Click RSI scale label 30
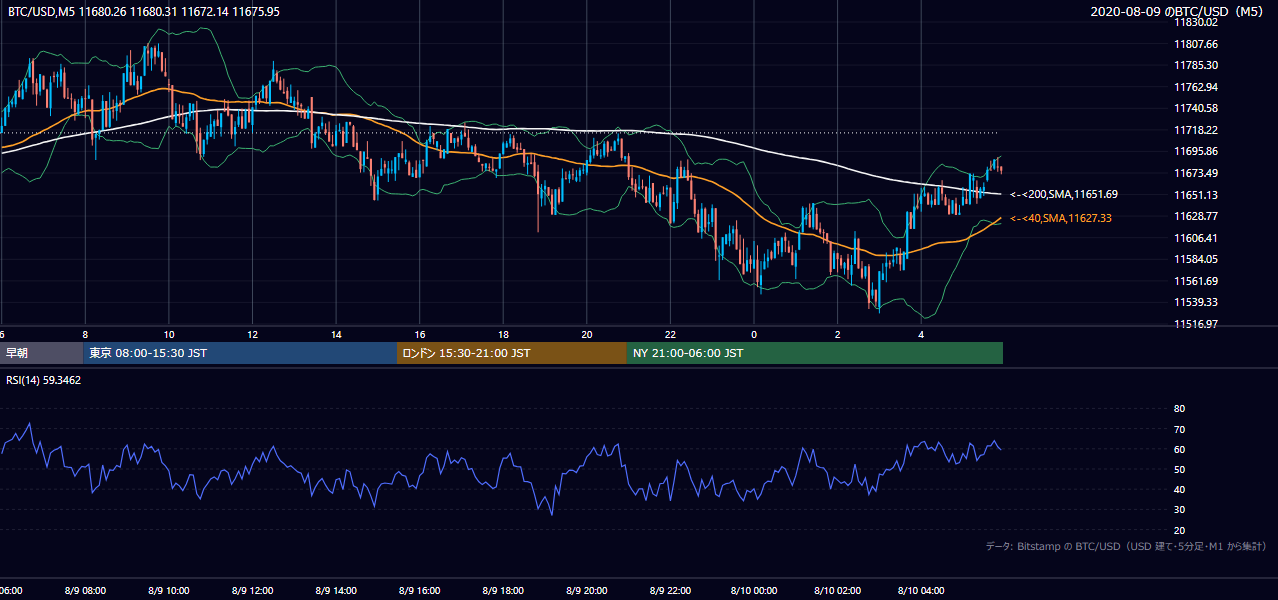Image resolution: width=1278 pixels, height=600 pixels. pos(1179,510)
